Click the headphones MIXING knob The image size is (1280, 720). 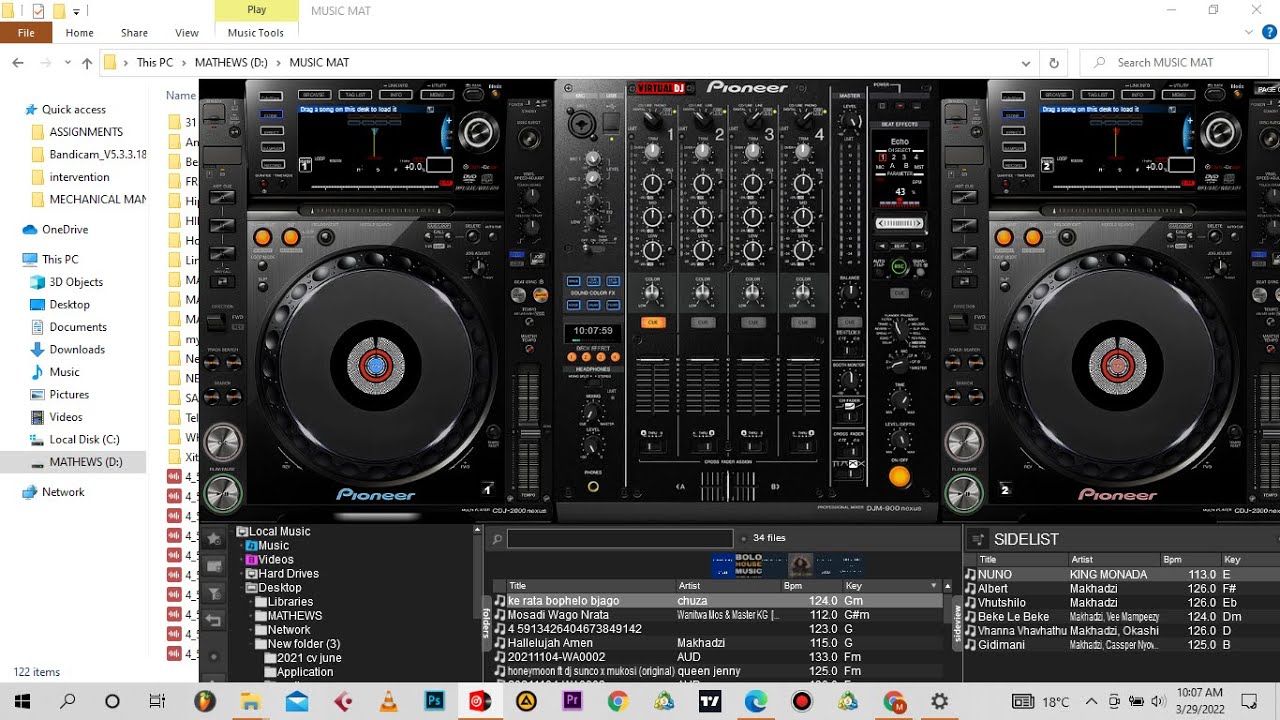[x=592, y=411]
